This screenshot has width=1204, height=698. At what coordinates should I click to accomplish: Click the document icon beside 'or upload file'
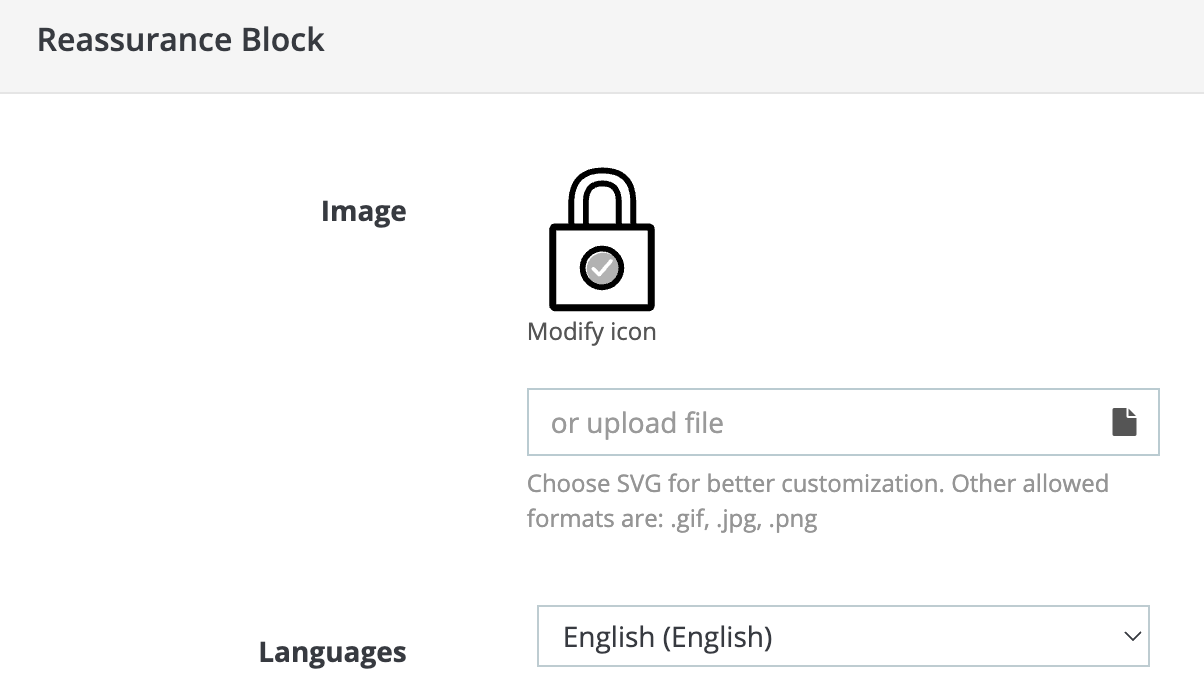[x=1124, y=421]
